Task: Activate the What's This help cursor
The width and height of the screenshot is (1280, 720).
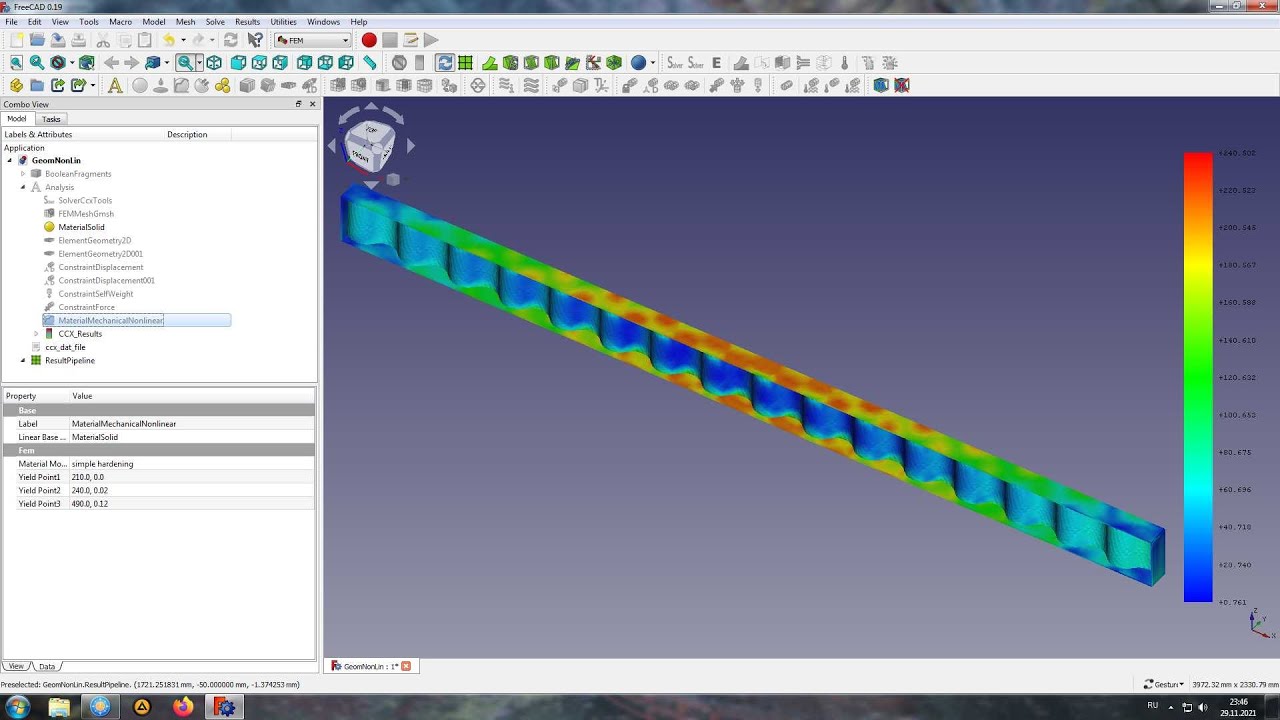Action: [255, 40]
